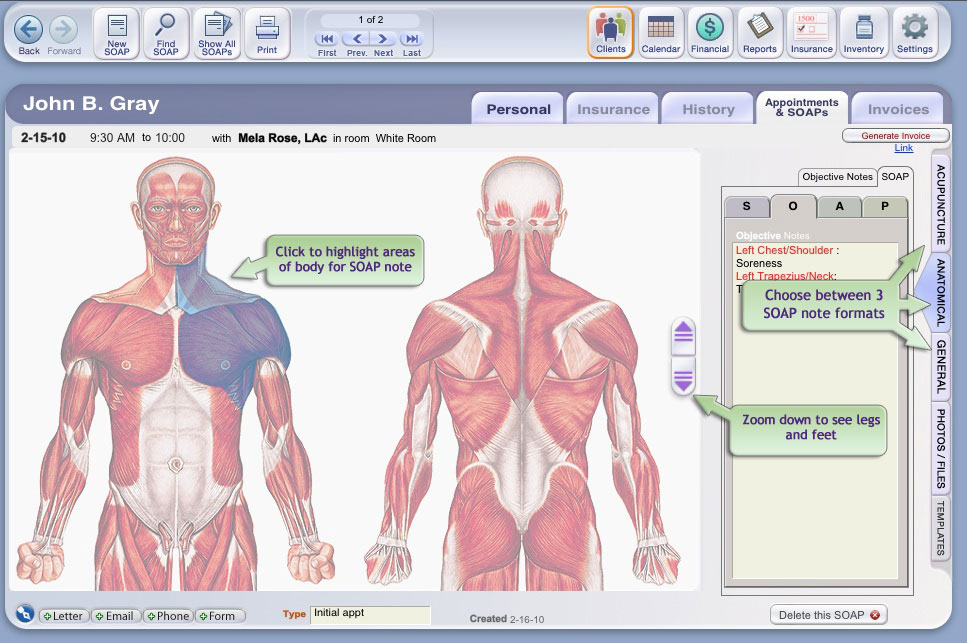Add a Phone record
The height and width of the screenshot is (643, 967).
168,616
